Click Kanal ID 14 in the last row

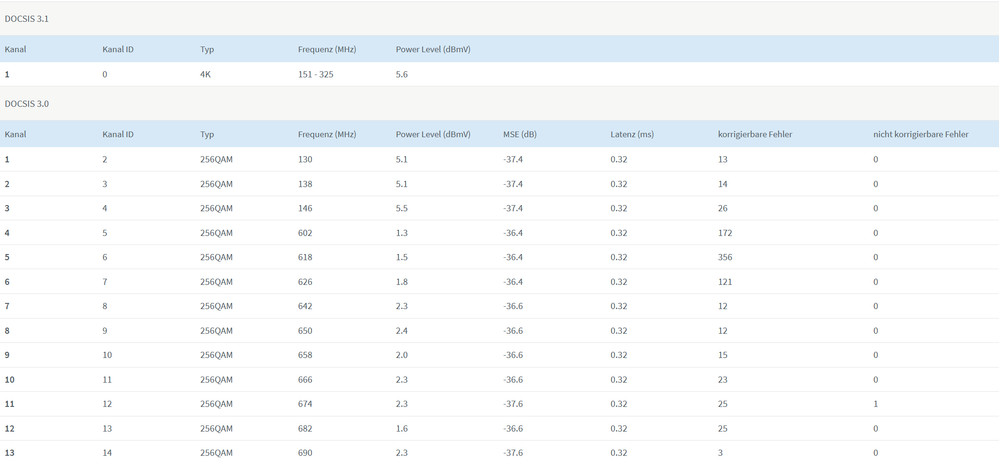107,453
